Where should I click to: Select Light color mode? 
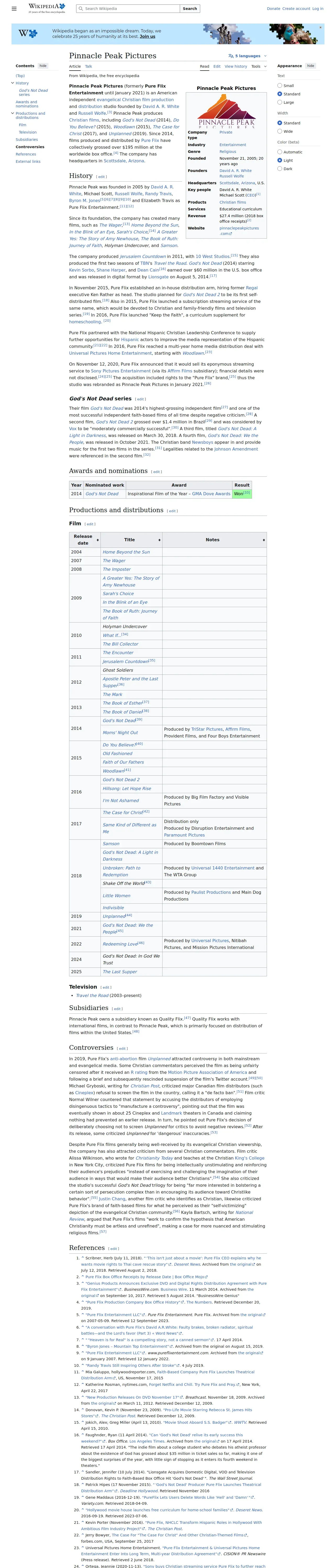[280, 161]
